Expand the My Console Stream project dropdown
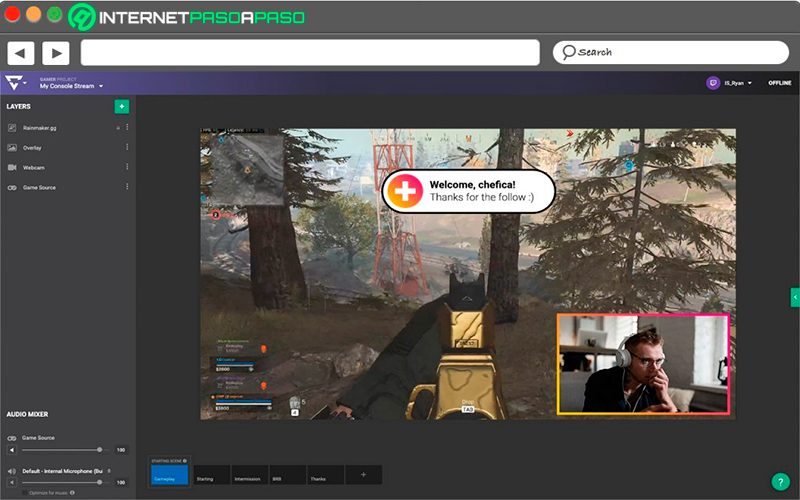 pyautogui.click(x=71, y=86)
